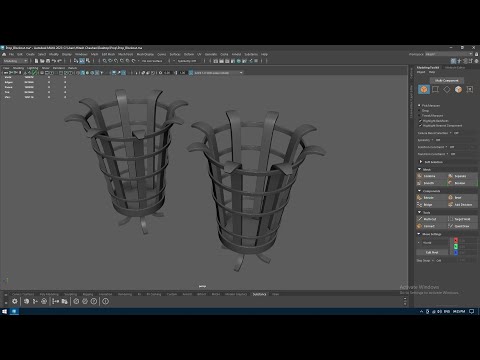Collapse the Mesh section

[419, 169]
